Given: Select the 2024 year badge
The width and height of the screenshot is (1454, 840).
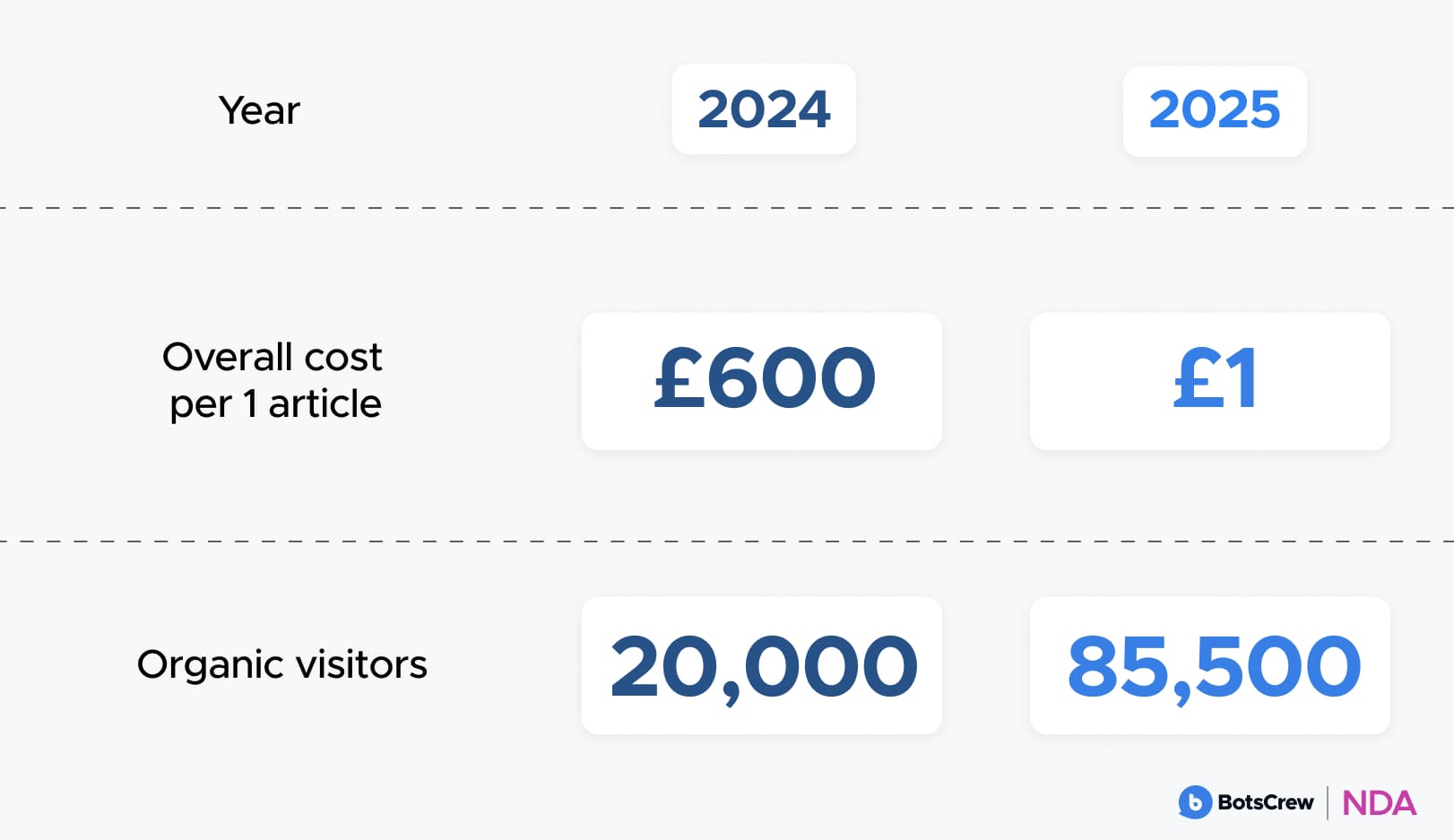Looking at the screenshot, I should (x=764, y=109).
